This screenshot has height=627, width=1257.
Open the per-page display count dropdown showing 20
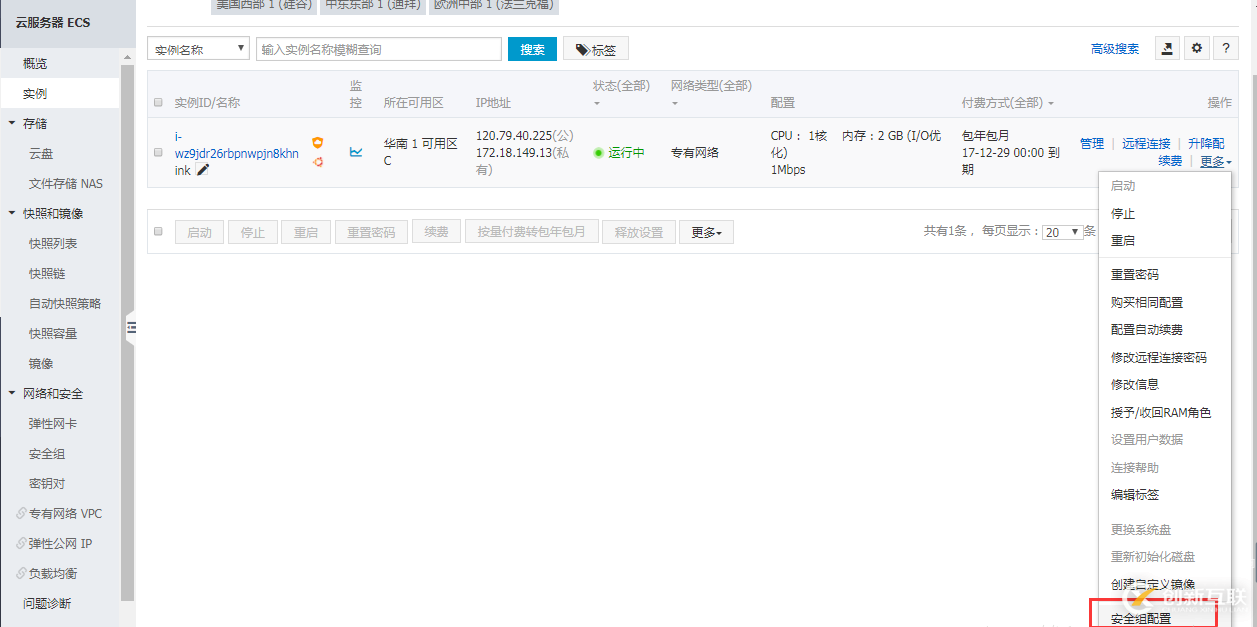[1062, 232]
